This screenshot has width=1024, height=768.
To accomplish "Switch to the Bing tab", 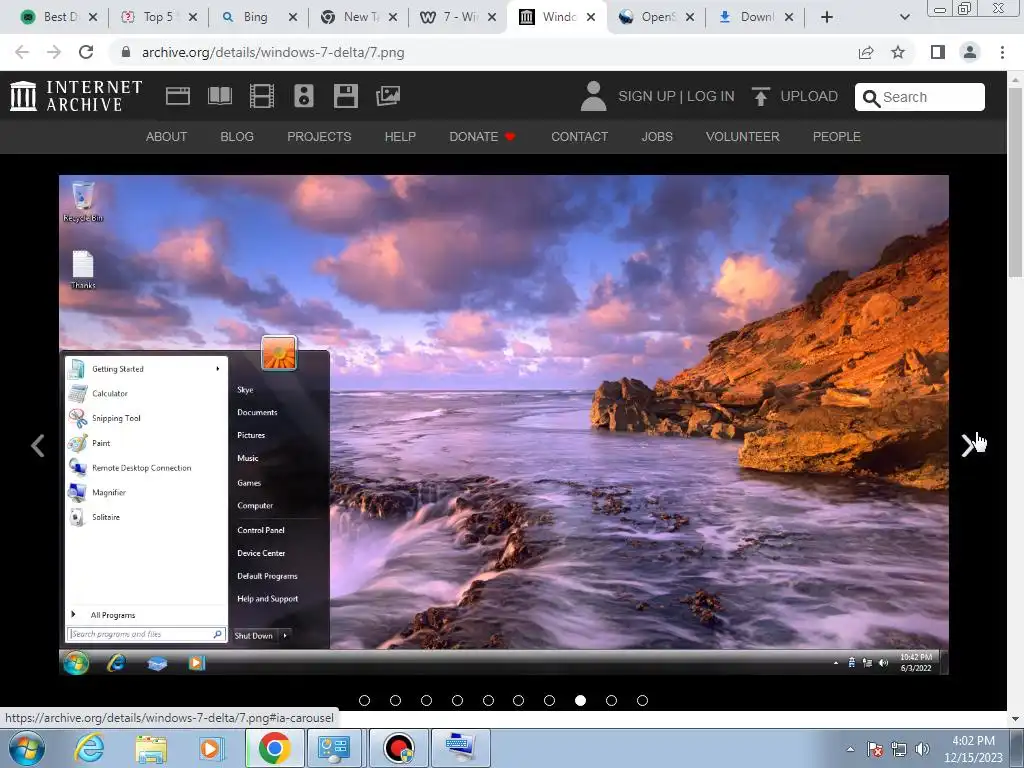I will (x=257, y=17).
